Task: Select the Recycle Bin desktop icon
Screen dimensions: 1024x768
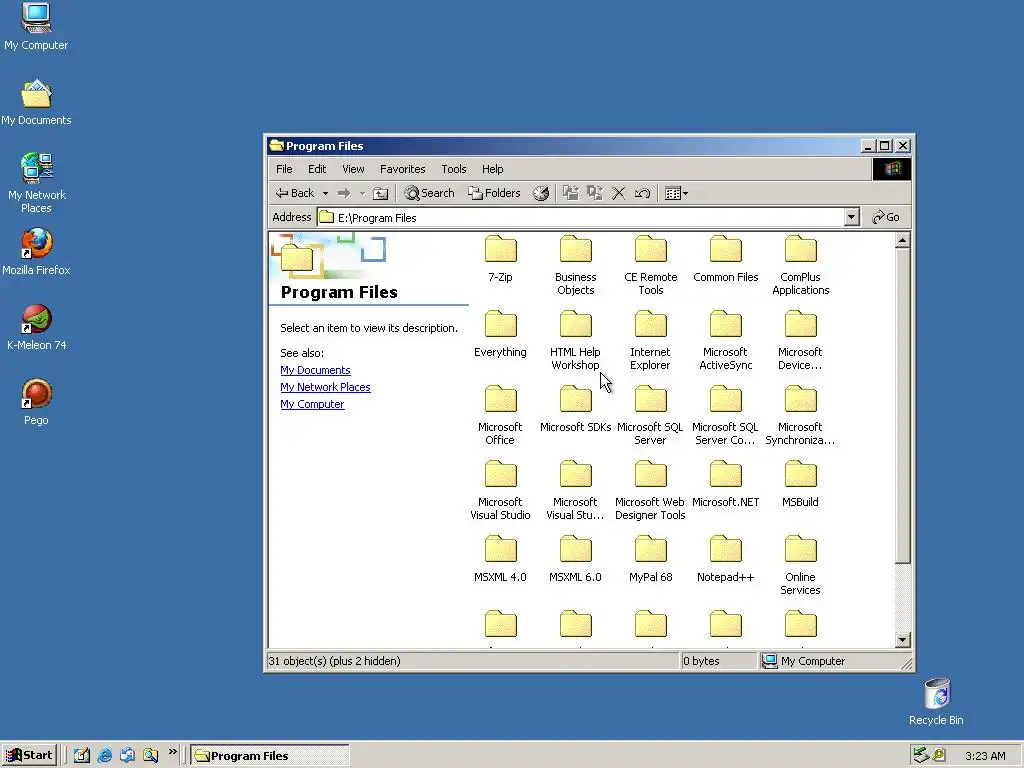Action: 936,701
